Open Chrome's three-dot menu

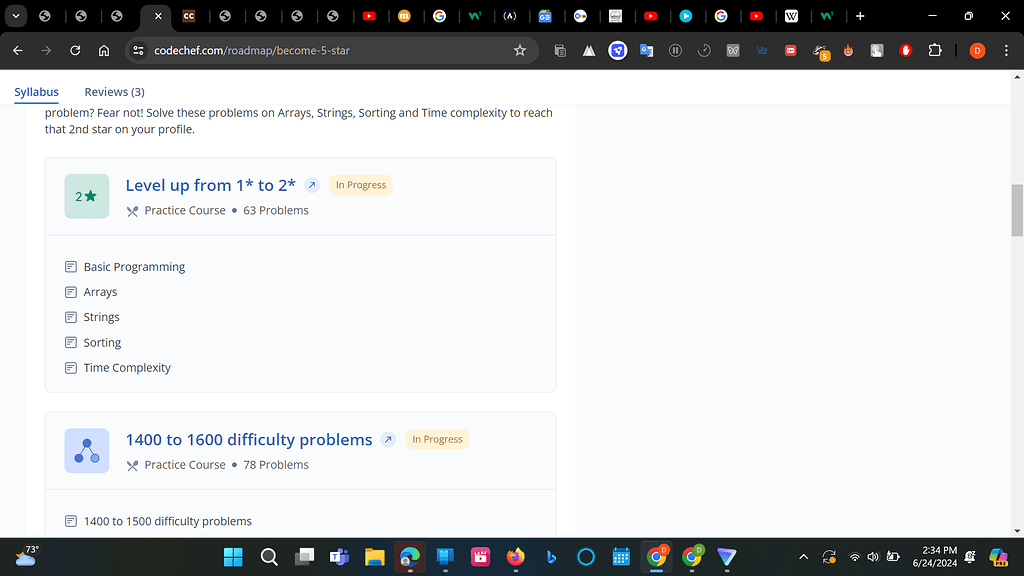click(x=1004, y=50)
